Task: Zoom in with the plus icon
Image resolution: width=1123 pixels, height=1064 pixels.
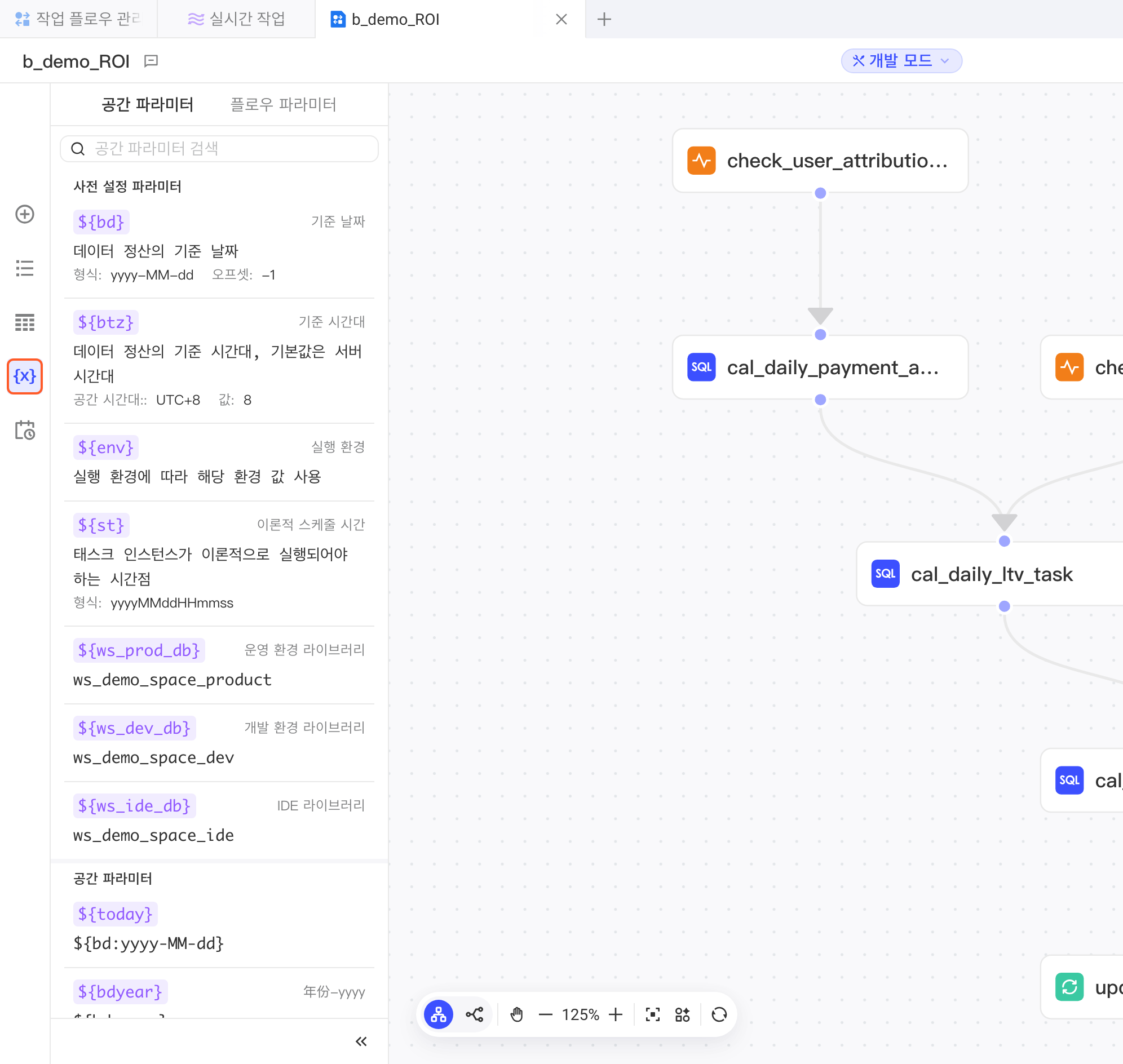Action: (x=616, y=1014)
